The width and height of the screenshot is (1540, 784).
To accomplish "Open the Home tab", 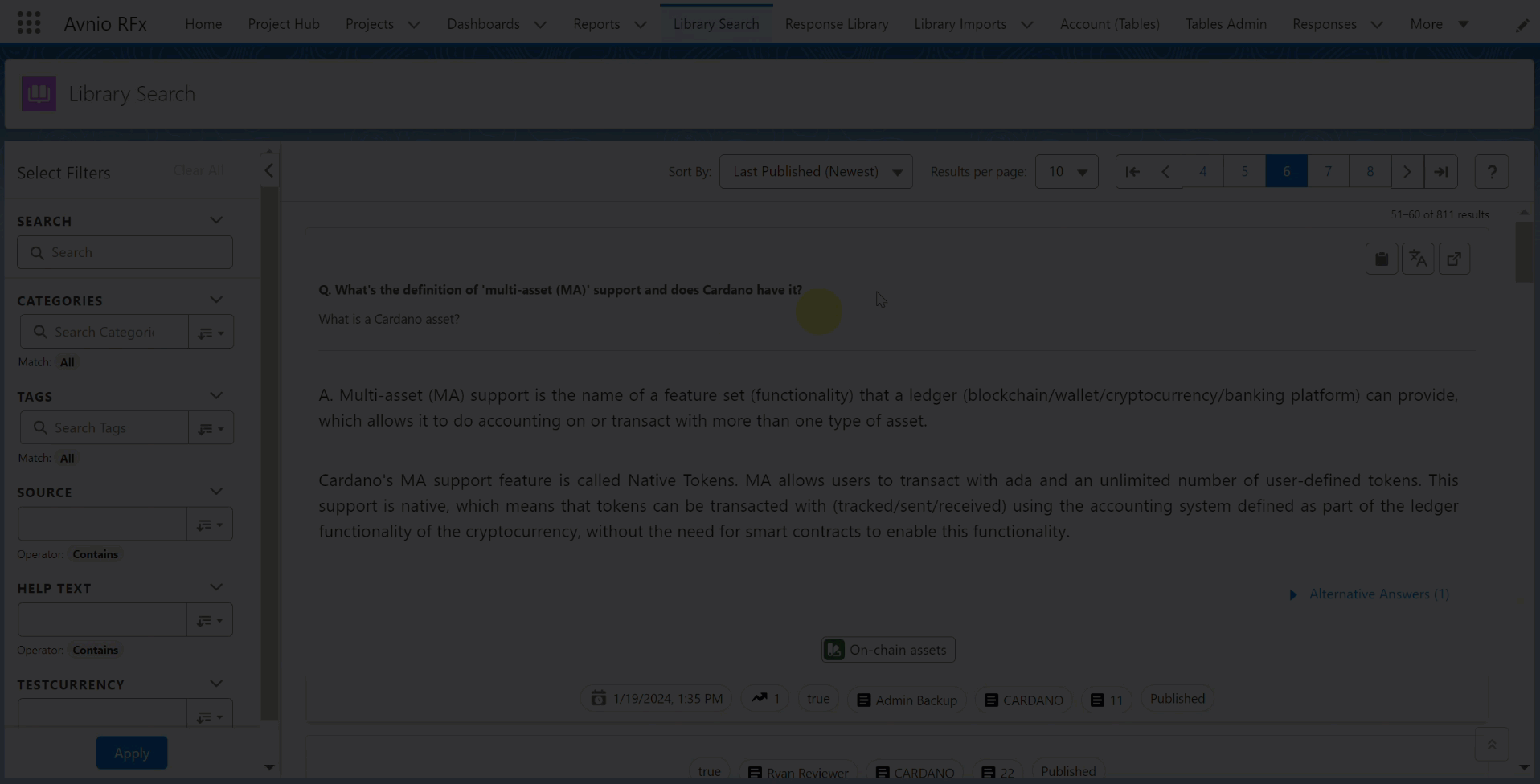I will pos(203,24).
